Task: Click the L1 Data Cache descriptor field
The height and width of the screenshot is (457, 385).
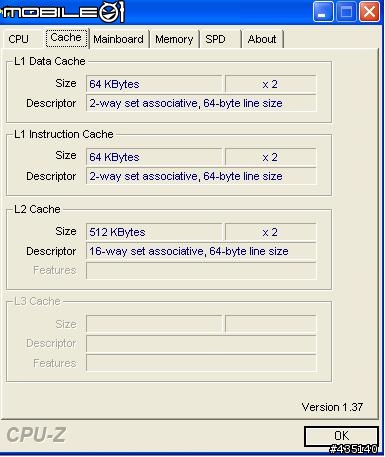Action: (x=201, y=103)
